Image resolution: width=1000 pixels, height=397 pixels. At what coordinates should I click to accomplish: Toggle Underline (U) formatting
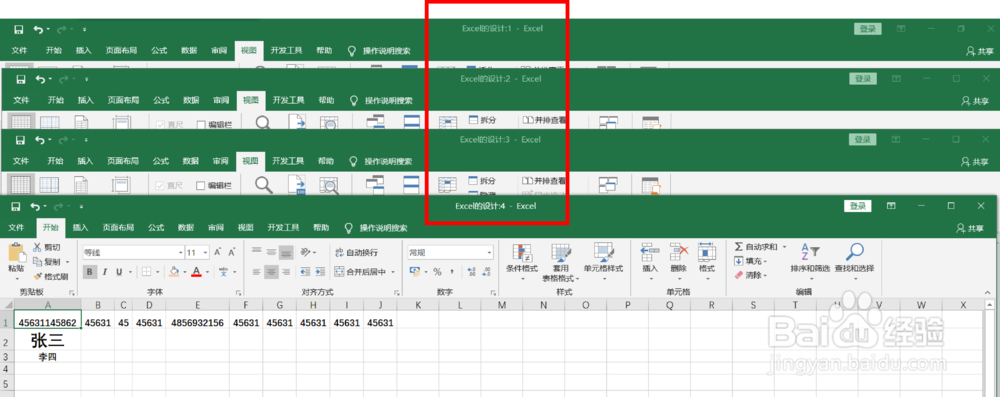[x=119, y=272]
